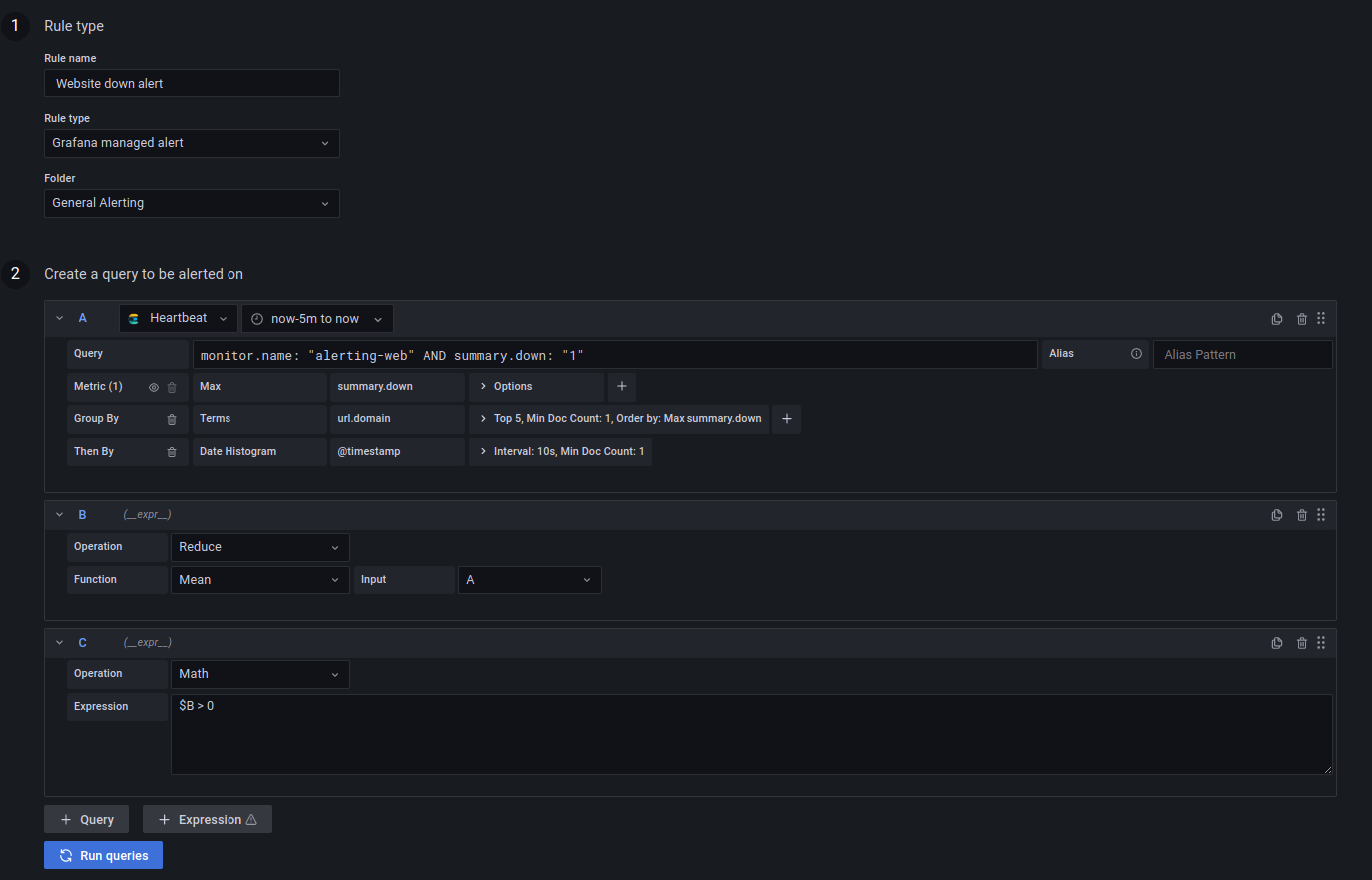Add another Group By with the plus button
This screenshot has width=1372, height=880.
pyautogui.click(x=786, y=419)
